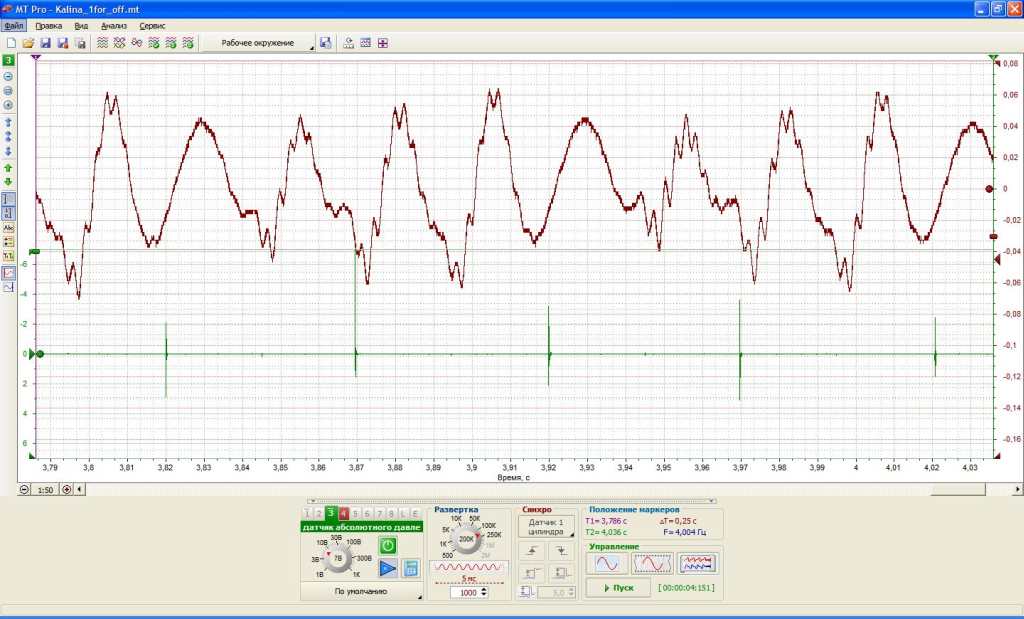1024x619 pixels.
Task: Click the green T2 marker at top right of chart
Action: coord(993,58)
